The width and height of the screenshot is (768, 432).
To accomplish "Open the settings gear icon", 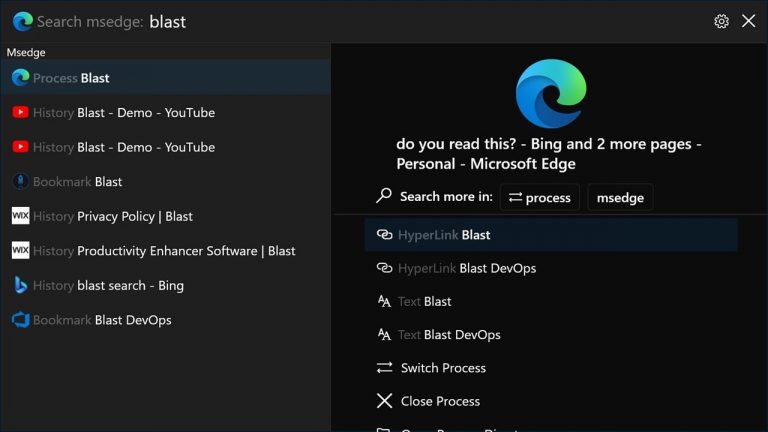I will tap(721, 21).
